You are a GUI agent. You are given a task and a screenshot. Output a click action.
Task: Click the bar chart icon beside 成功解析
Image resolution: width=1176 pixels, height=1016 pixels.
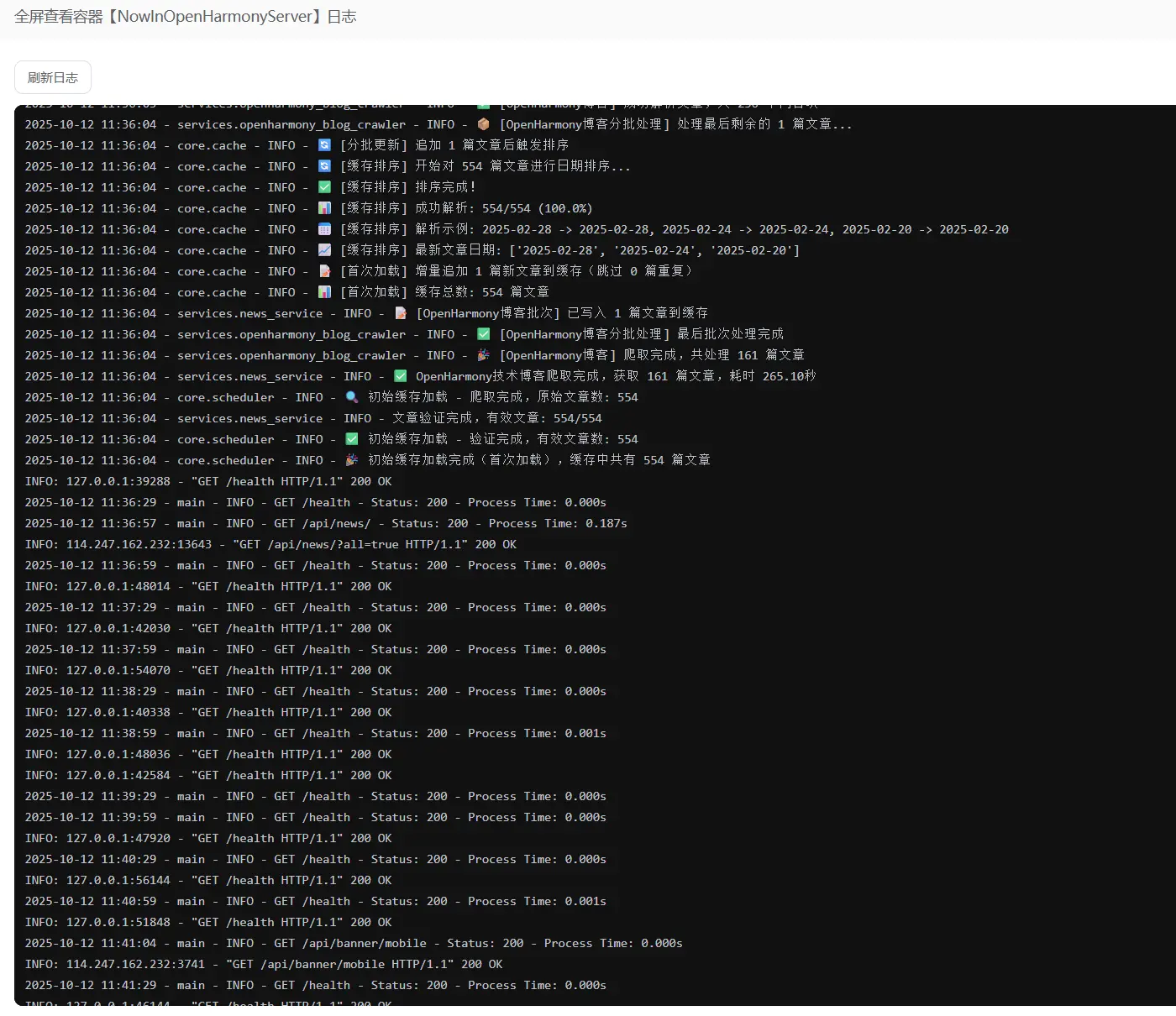click(x=324, y=208)
